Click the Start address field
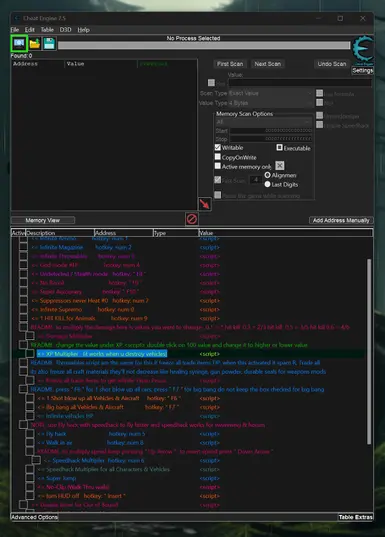This screenshot has width=385, height=537. click(271, 130)
